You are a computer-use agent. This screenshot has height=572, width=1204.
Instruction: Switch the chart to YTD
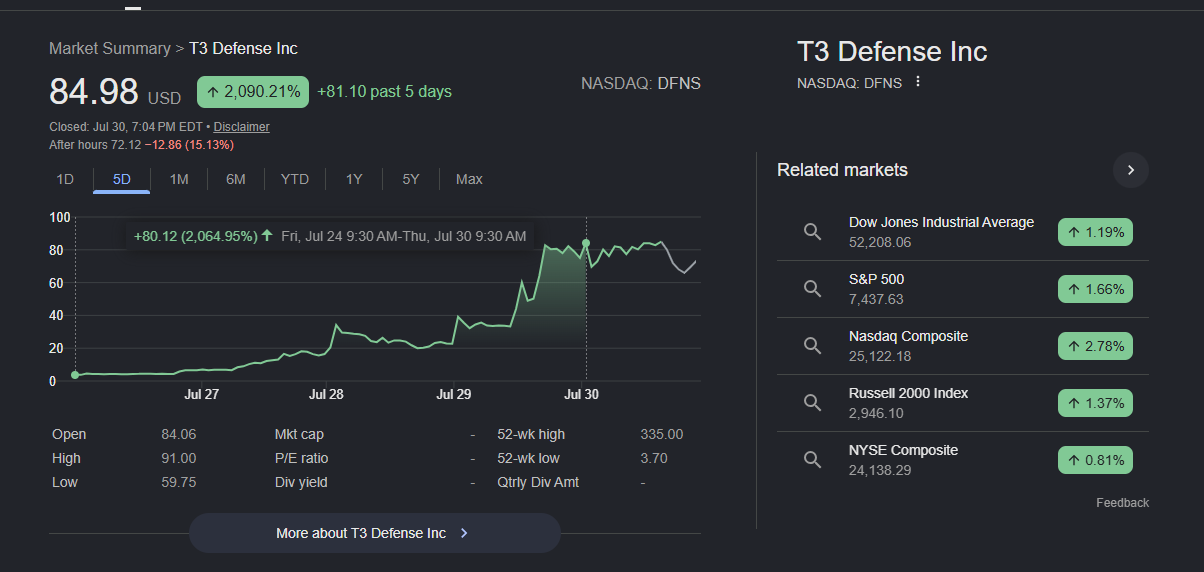pyautogui.click(x=295, y=179)
